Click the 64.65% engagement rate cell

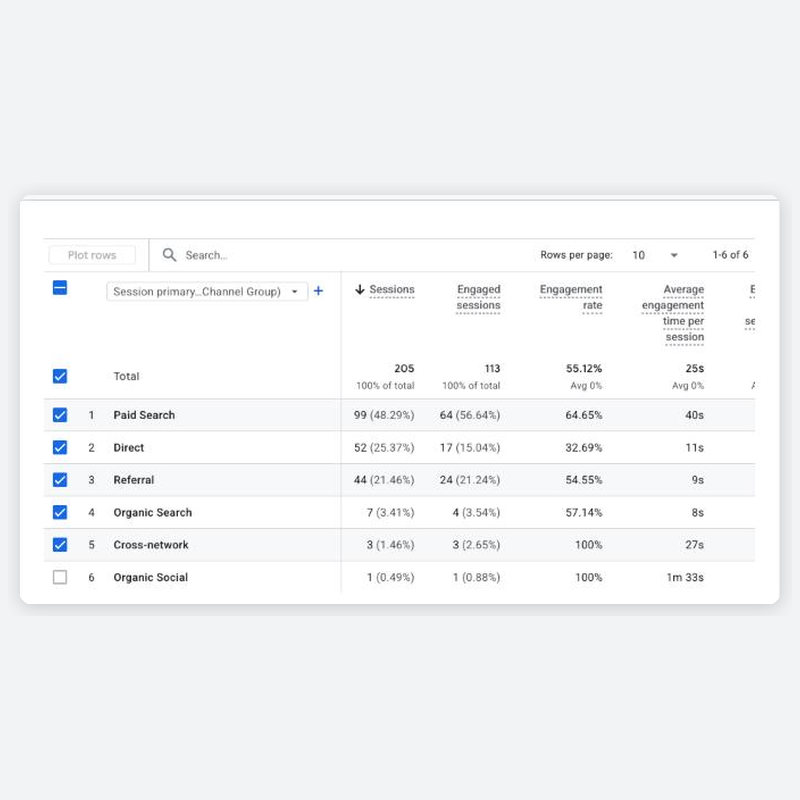tap(584, 415)
